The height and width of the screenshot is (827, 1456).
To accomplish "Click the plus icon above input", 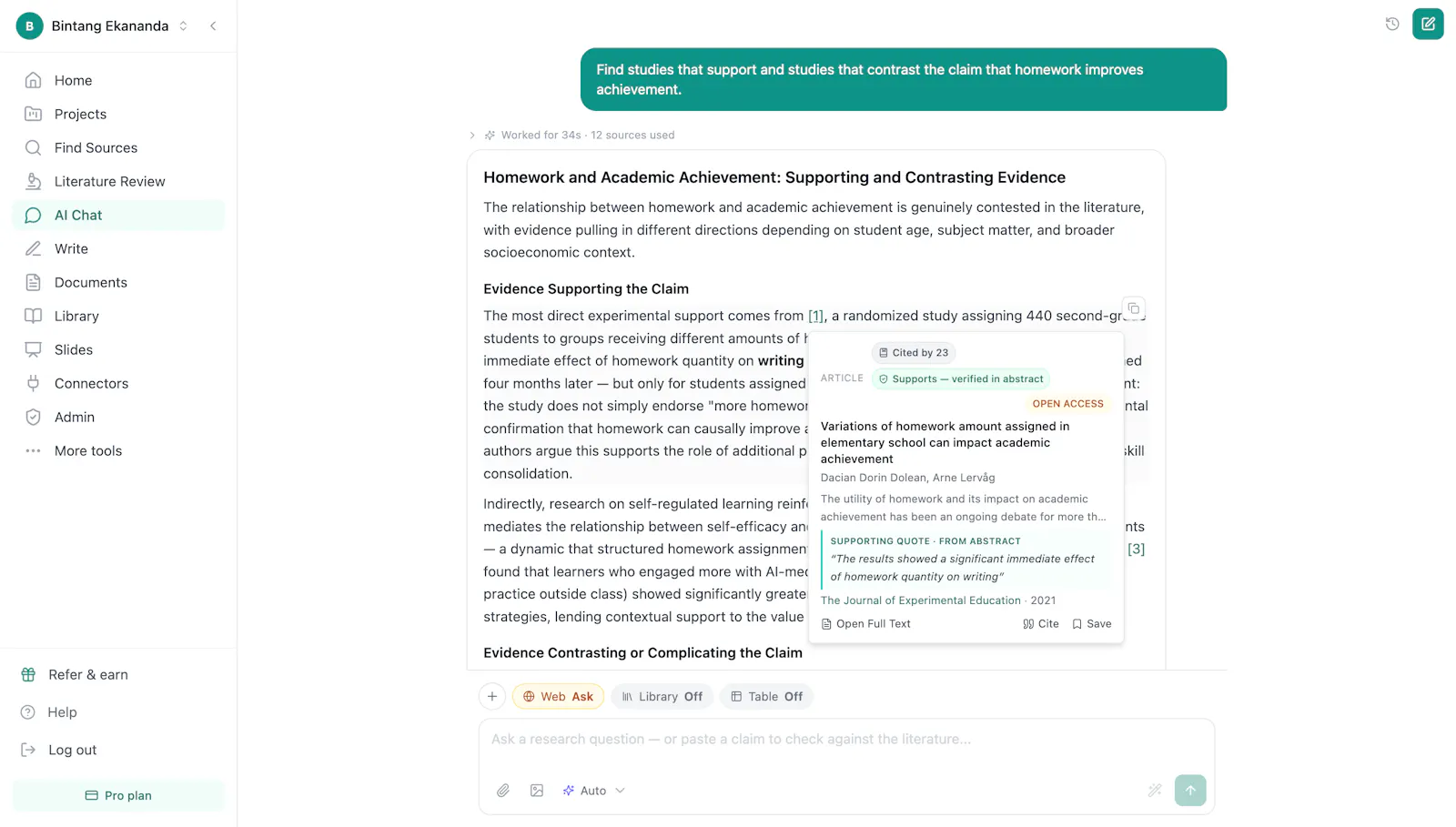I will click(492, 697).
